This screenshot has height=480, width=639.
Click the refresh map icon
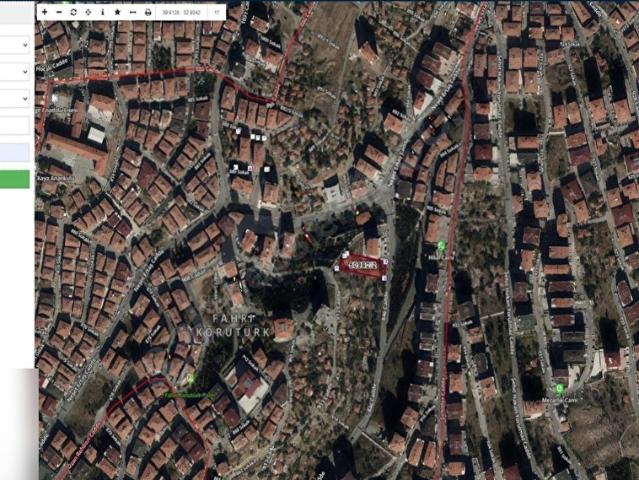[x=73, y=12]
